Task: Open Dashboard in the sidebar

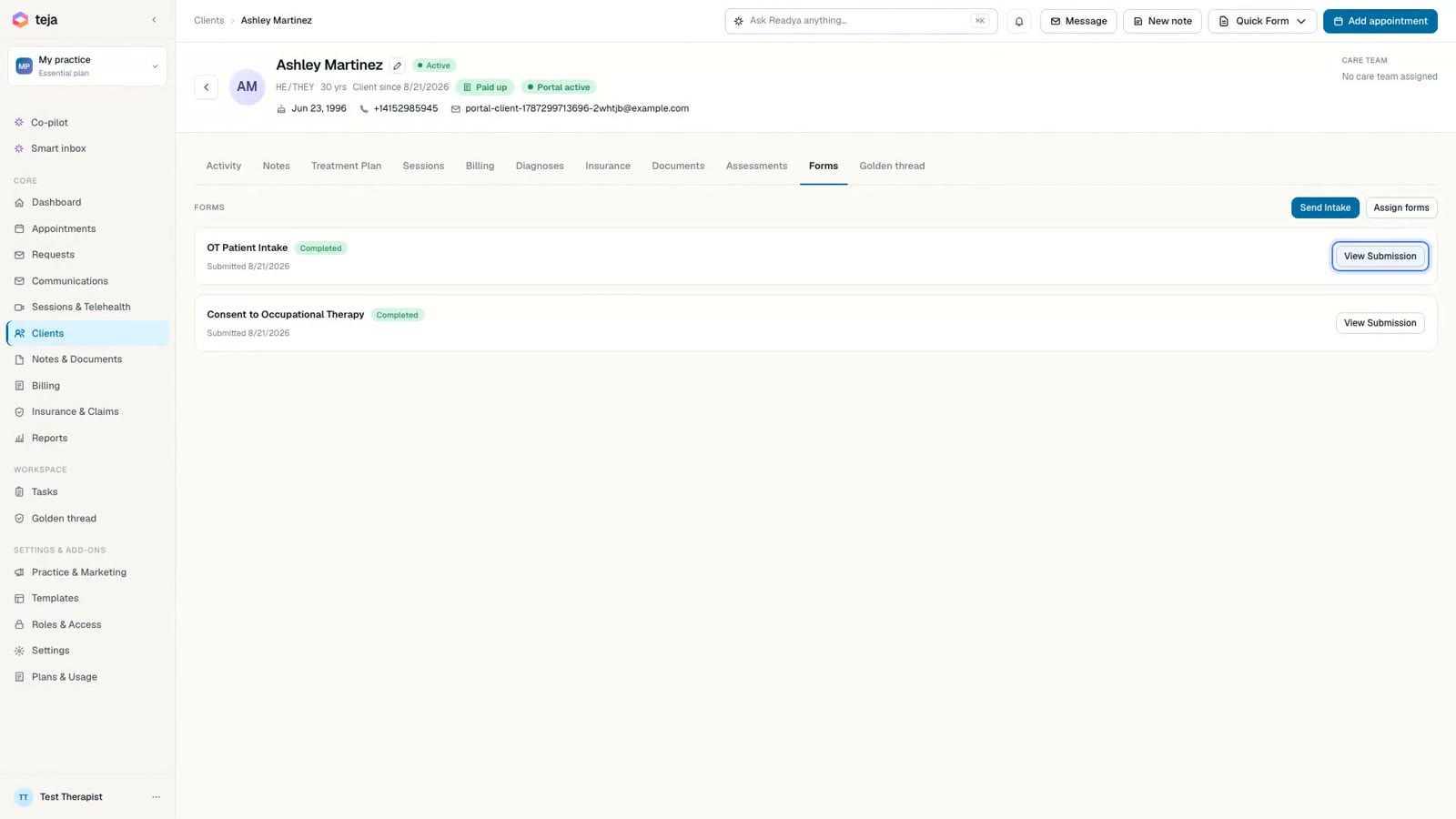Action: pyautogui.click(x=87, y=202)
